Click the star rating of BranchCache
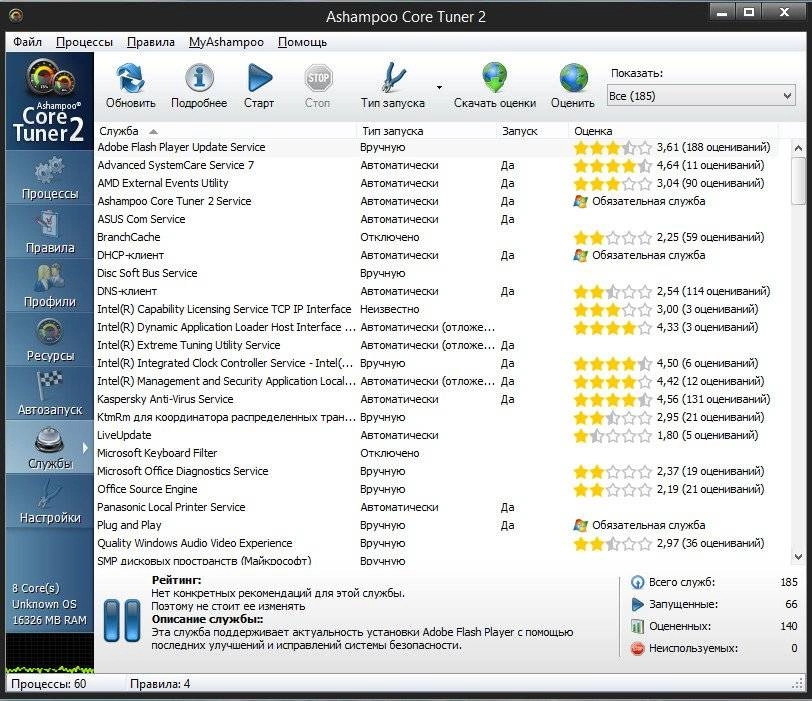 pos(613,237)
